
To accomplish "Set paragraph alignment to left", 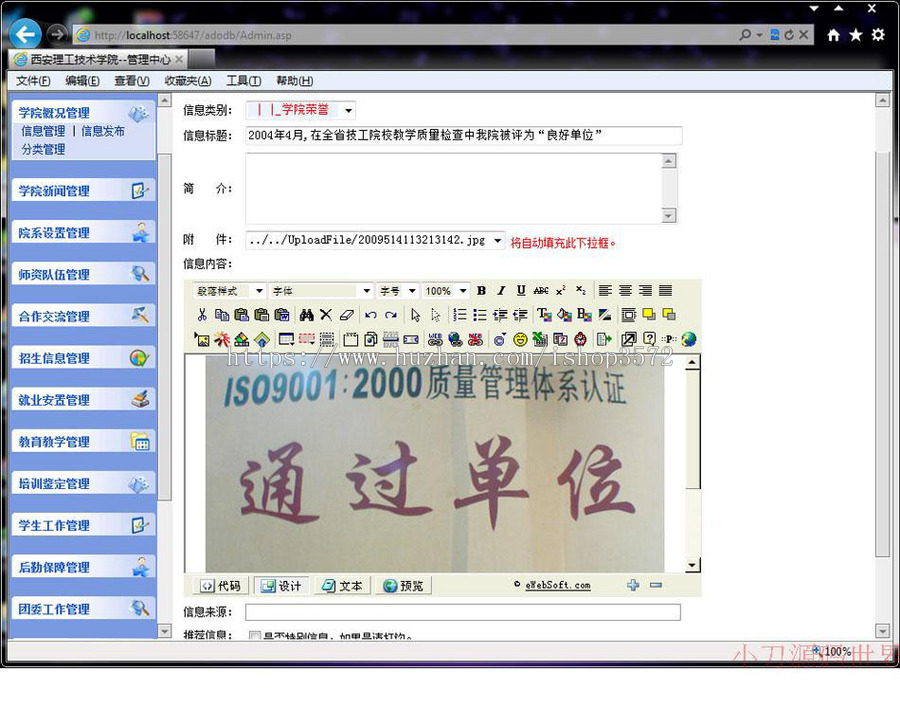I will click(605, 291).
